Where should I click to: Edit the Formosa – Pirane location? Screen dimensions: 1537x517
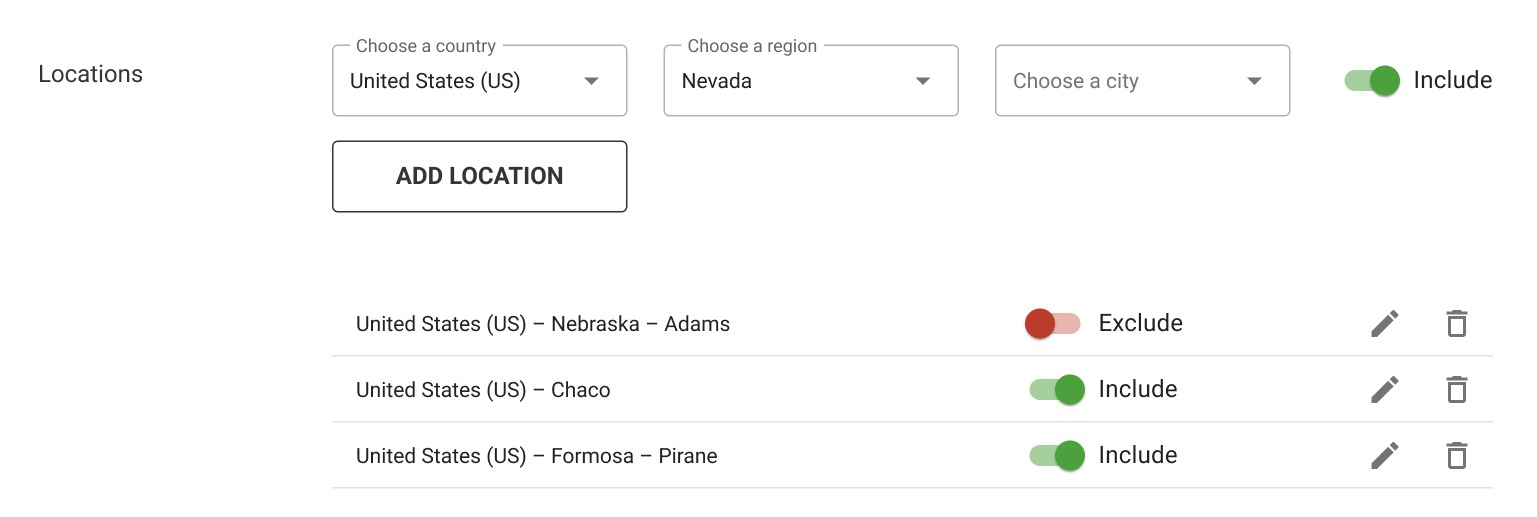(1385, 455)
